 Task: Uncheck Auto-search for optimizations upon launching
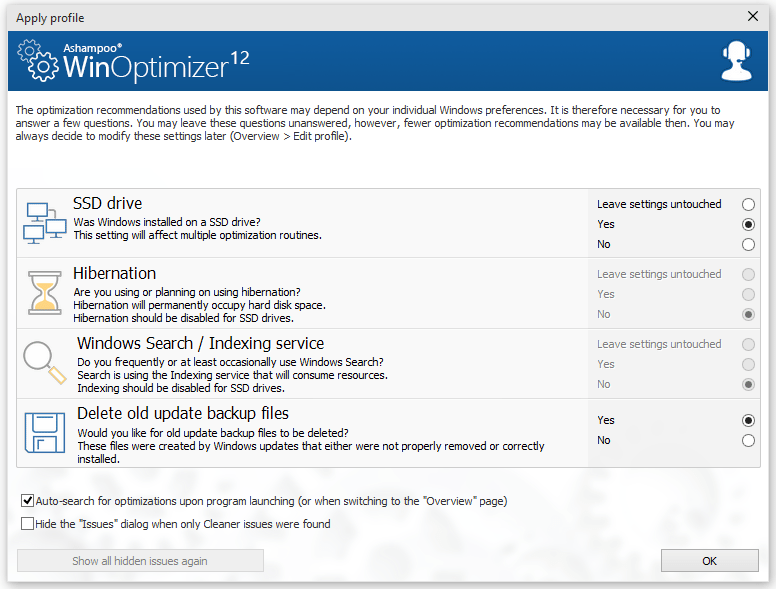(x=28, y=501)
